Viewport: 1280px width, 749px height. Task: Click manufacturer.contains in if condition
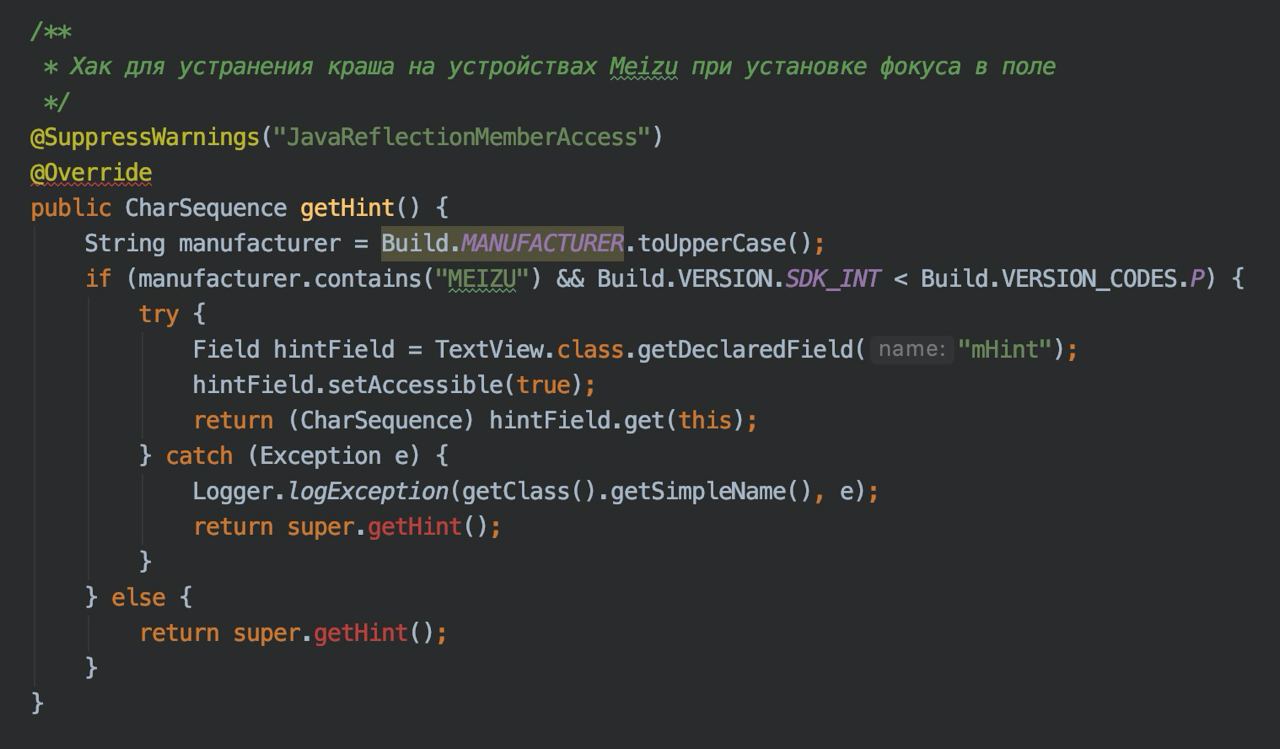coord(280,279)
